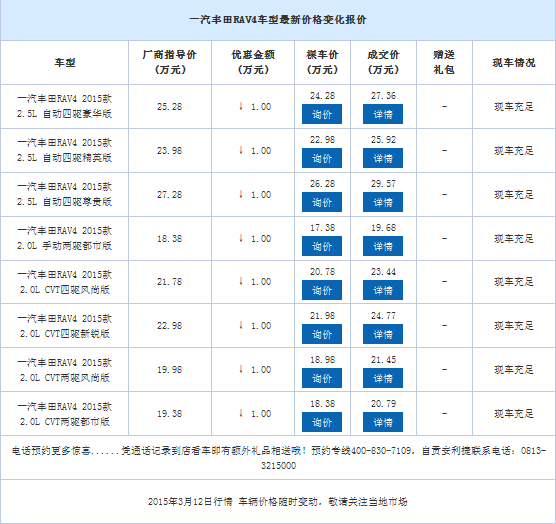The width and height of the screenshot is (556, 524).
Task: View 详情 under the 19.68 price
Action: click(383, 246)
